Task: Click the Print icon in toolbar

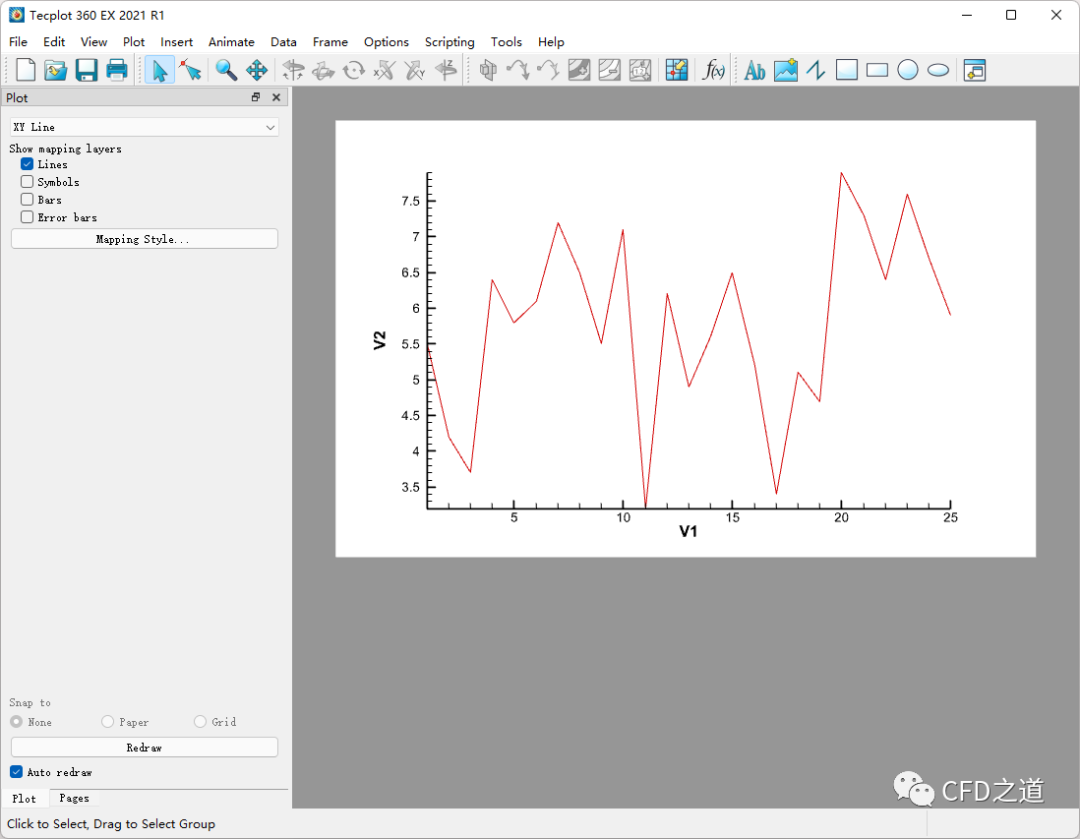Action: coord(117,70)
